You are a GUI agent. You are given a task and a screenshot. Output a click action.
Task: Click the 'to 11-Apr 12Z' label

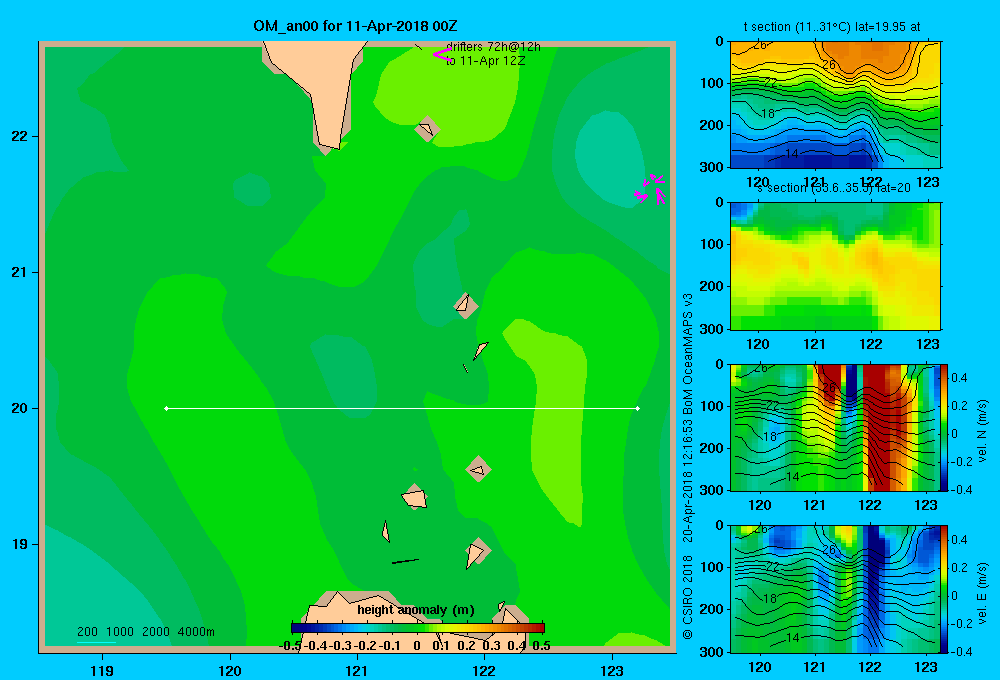pos(485,61)
